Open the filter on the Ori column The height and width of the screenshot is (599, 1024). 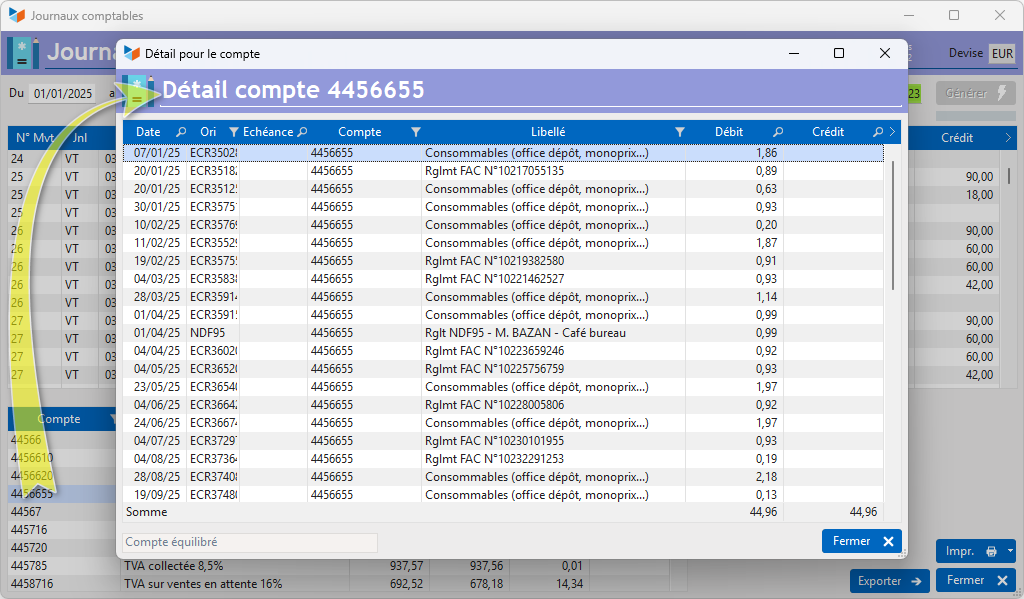pos(233,132)
